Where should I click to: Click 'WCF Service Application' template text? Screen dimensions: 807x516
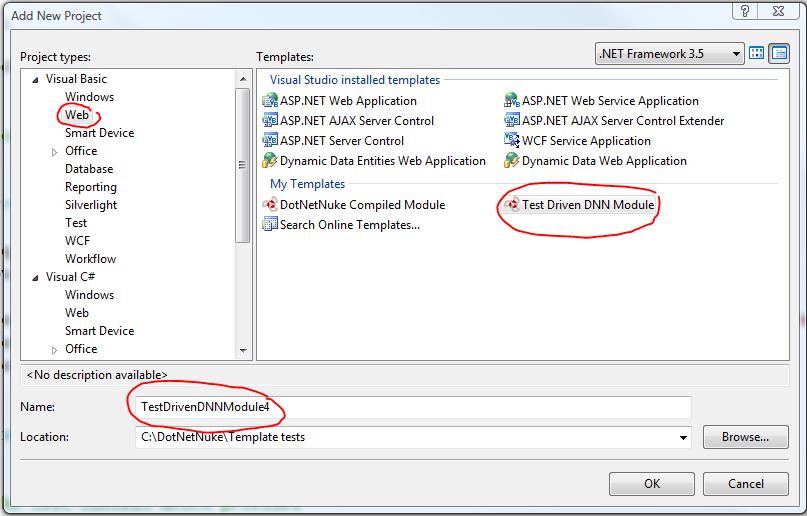pyautogui.click(x=586, y=141)
